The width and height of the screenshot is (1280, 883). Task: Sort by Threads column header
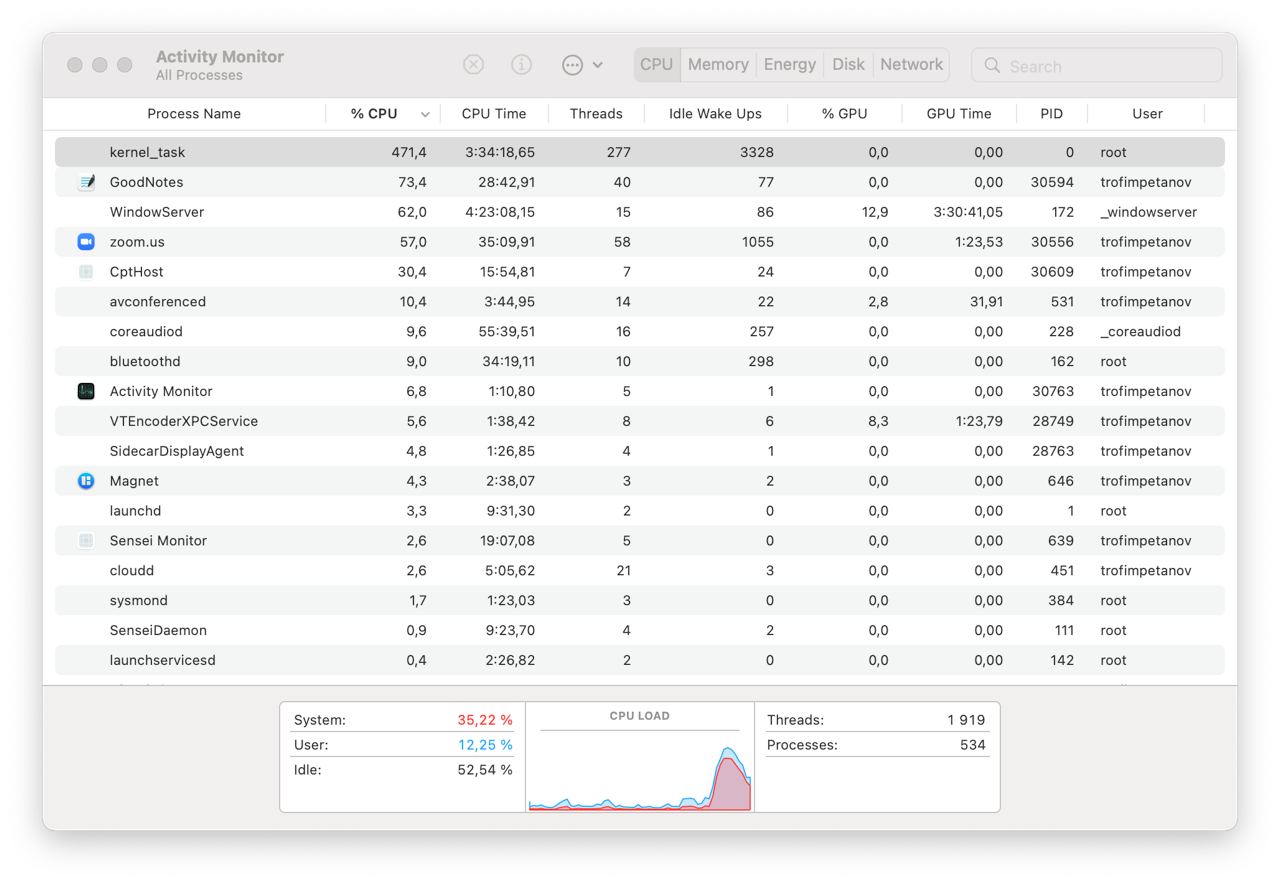point(596,114)
